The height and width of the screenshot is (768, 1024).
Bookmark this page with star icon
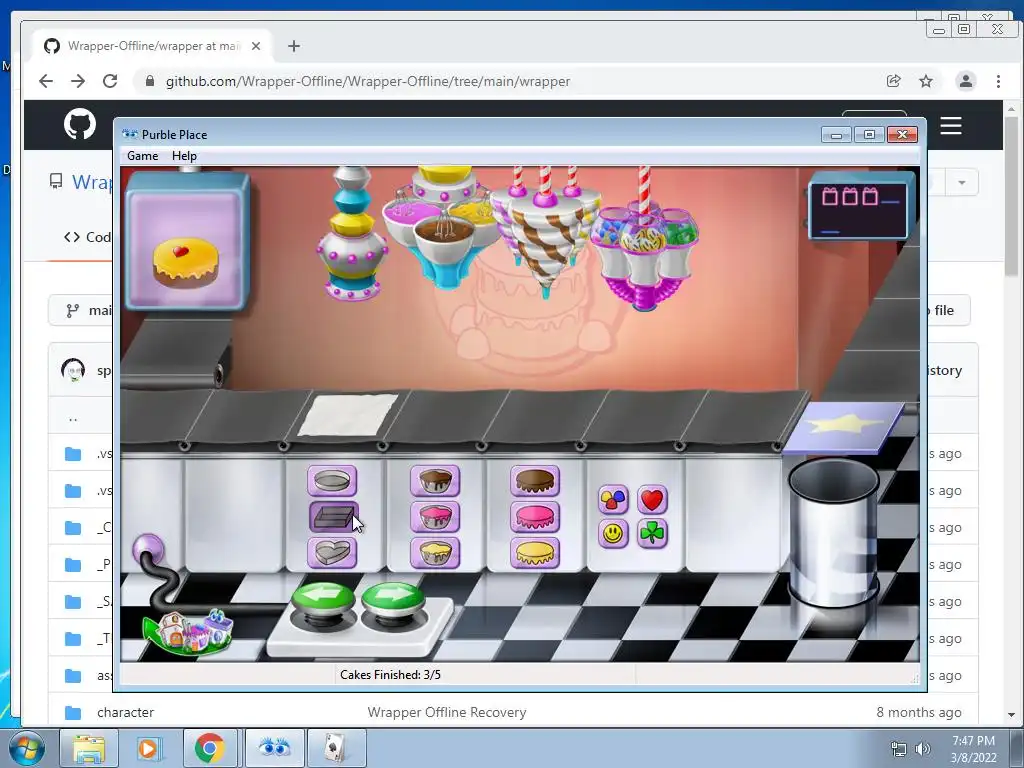pyautogui.click(x=925, y=81)
